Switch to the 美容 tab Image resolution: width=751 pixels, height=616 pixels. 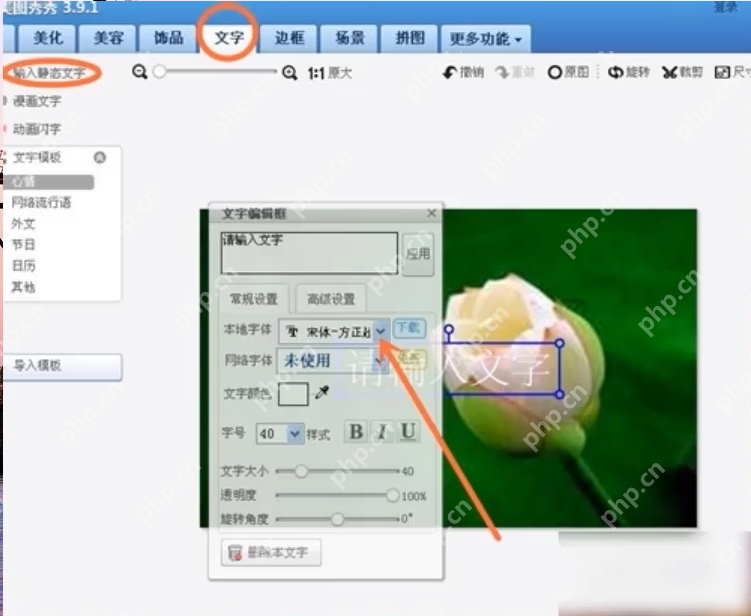point(108,38)
